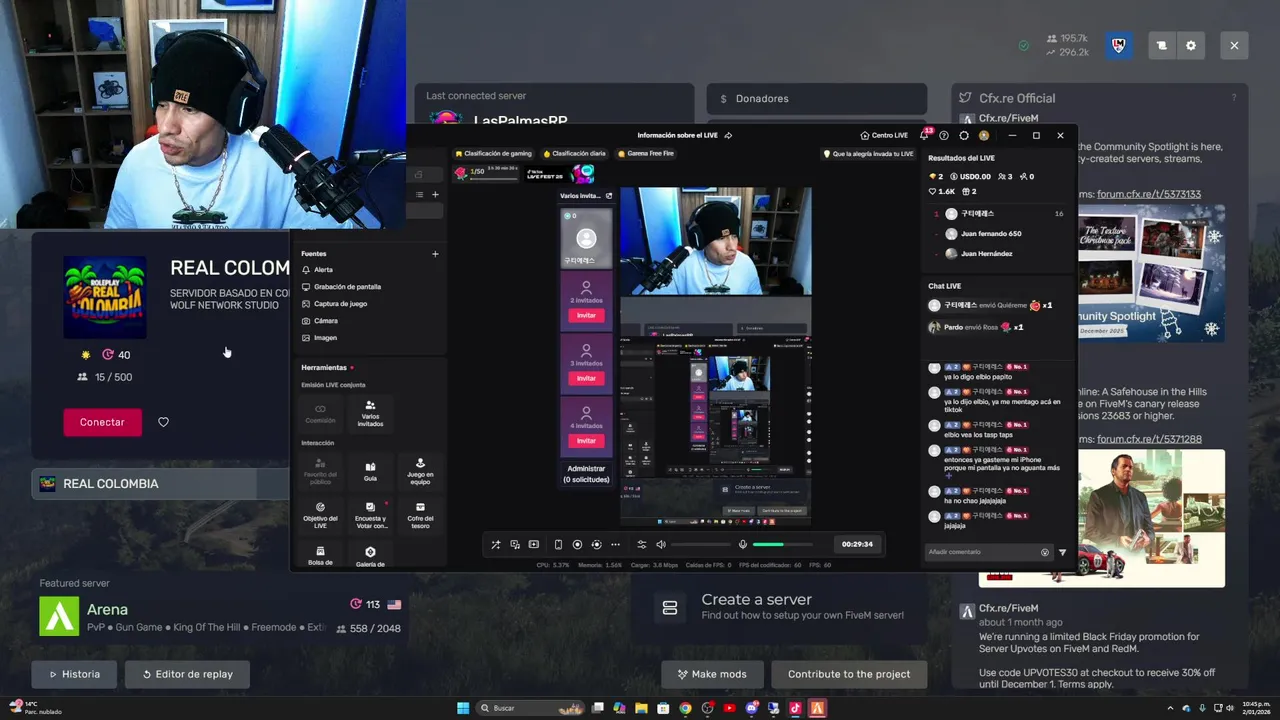Mute the desktop speaker audio
The height and width of the screenshot is (720, 1280).
click(660, 544)
